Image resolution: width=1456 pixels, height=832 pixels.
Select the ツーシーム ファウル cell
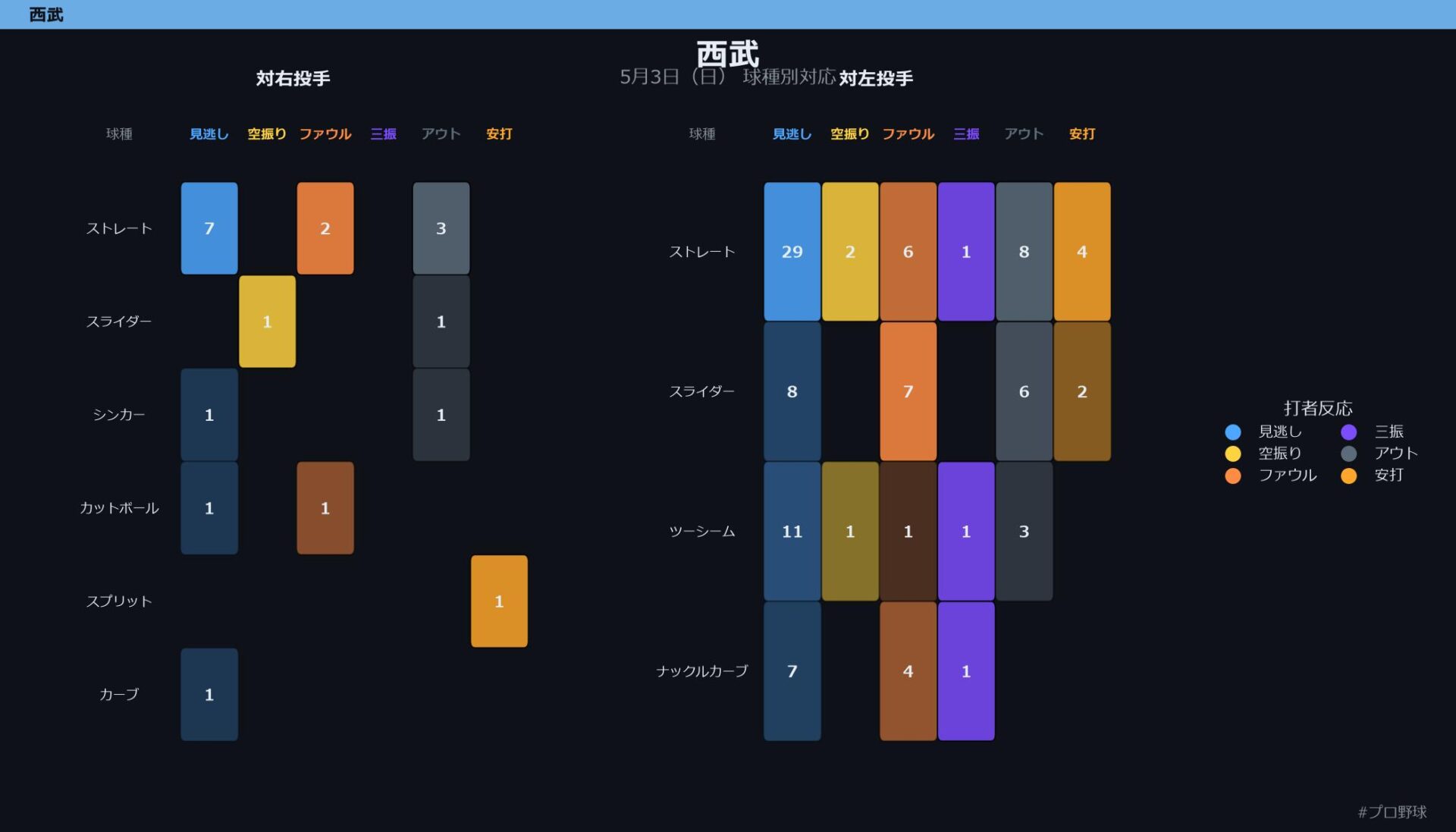pos(908,532)
